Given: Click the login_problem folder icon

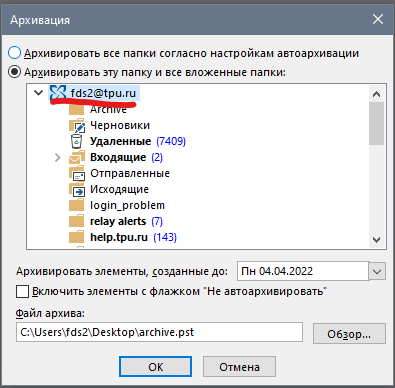Looking at the screenshot, I should pos(77,205).
